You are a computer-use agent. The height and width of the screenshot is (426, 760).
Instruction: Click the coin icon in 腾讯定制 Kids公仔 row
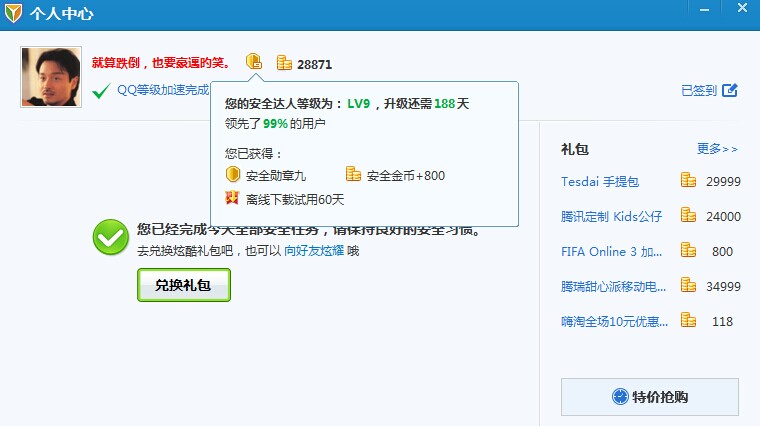688,215
